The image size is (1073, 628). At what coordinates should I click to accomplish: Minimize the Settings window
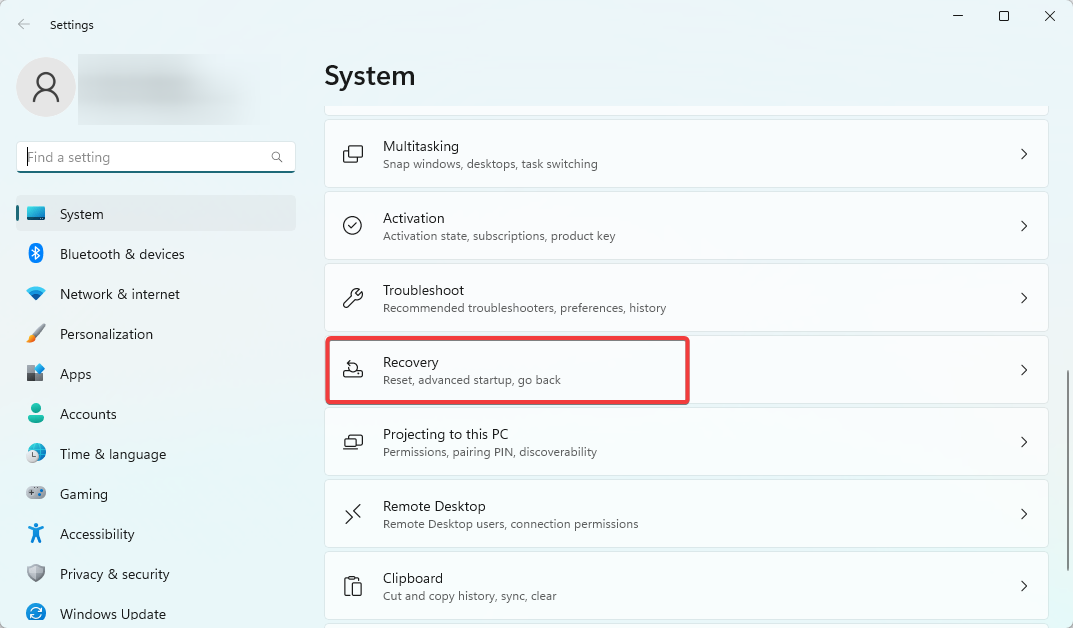click(x=958, y=16)
